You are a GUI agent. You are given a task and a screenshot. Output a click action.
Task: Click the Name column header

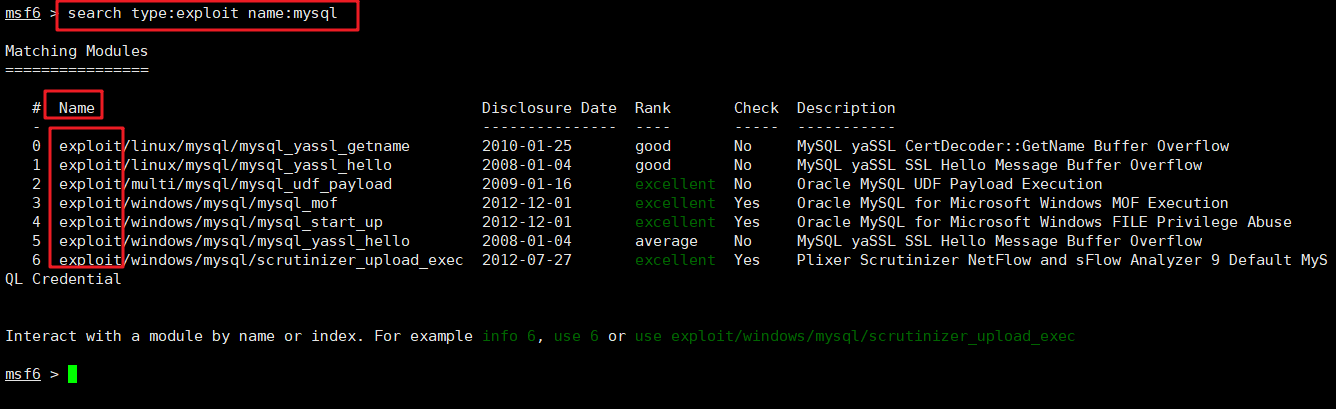click(x=77, y=108)
